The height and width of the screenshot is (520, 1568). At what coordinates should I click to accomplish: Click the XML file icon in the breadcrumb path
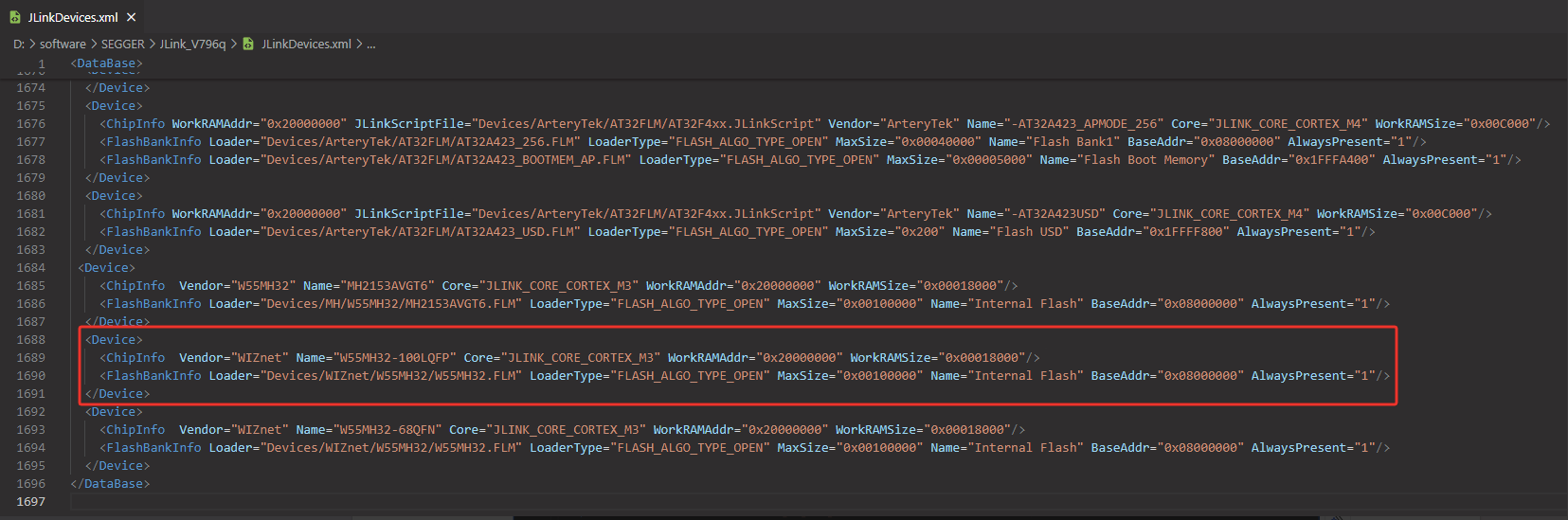click(x=248, y=44)
